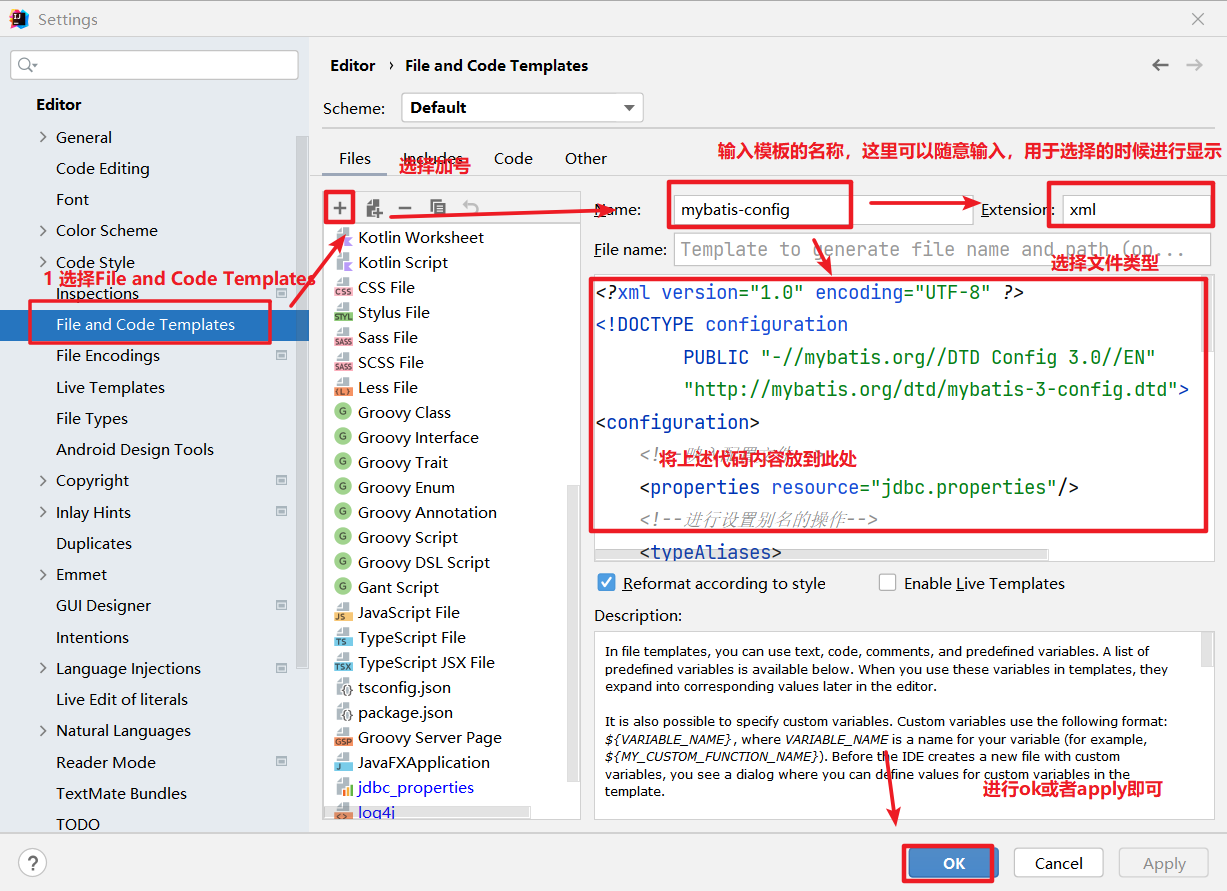Click the code editor horizontal scrollbar
Screen dimensions: 1227x891
[821, 553]
